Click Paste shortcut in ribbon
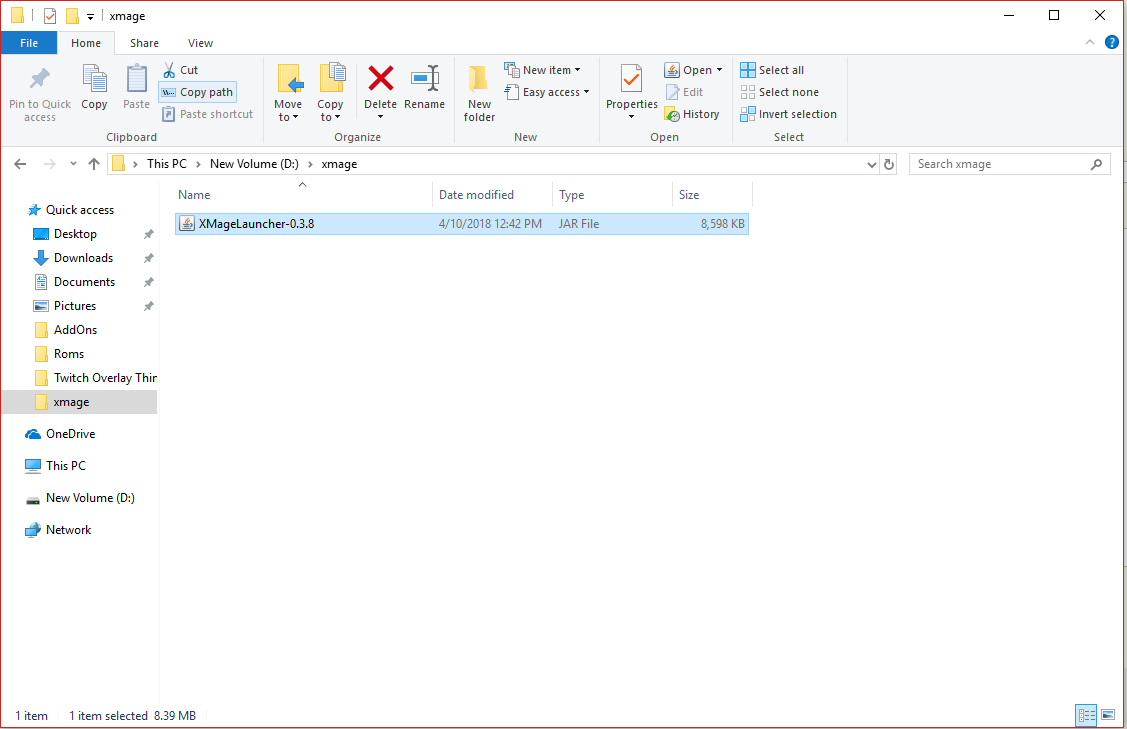This screenshot has height=729, width=1127. coord(208,114)
